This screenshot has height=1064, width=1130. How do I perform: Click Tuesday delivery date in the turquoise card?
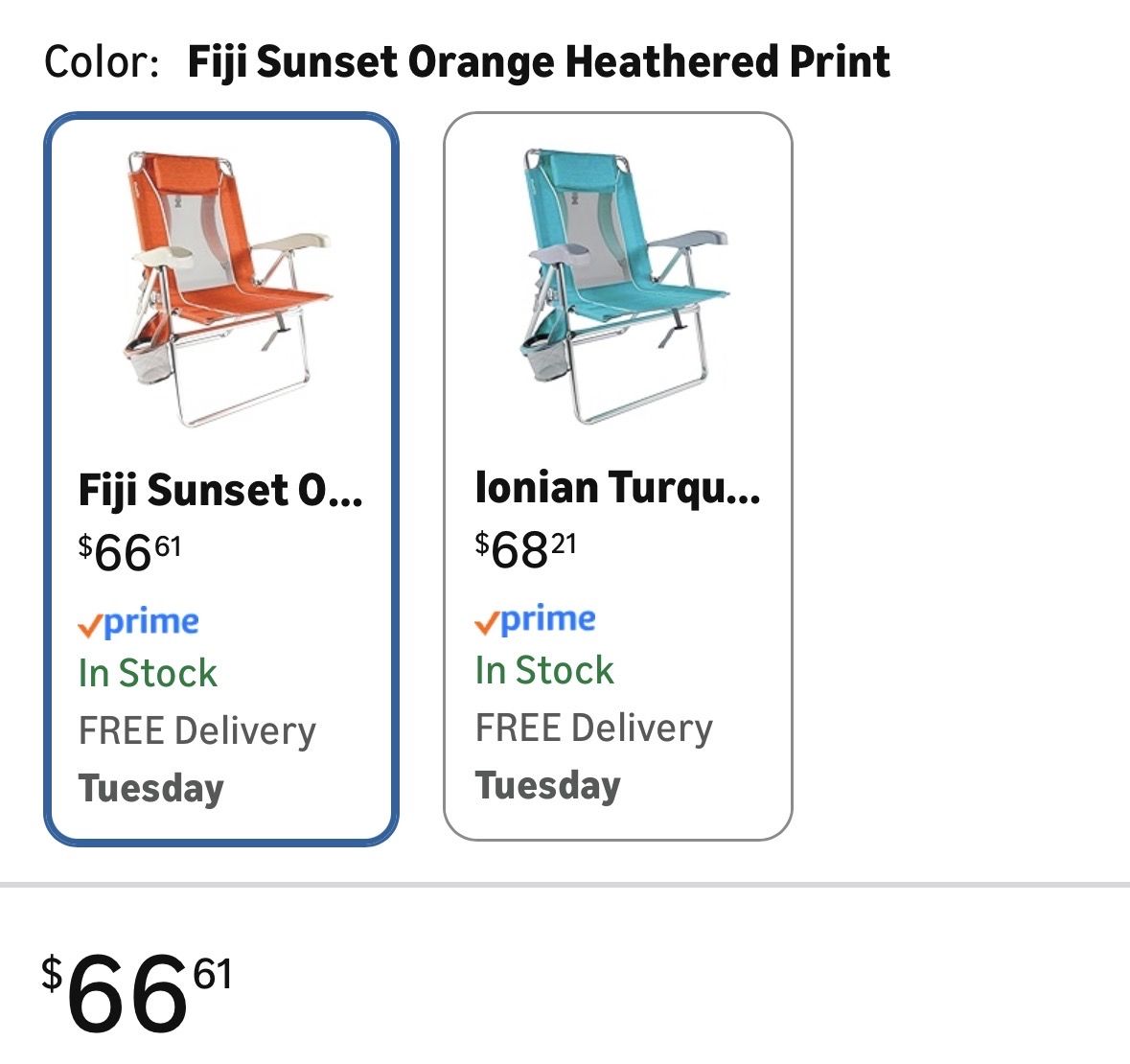[548, 786]
